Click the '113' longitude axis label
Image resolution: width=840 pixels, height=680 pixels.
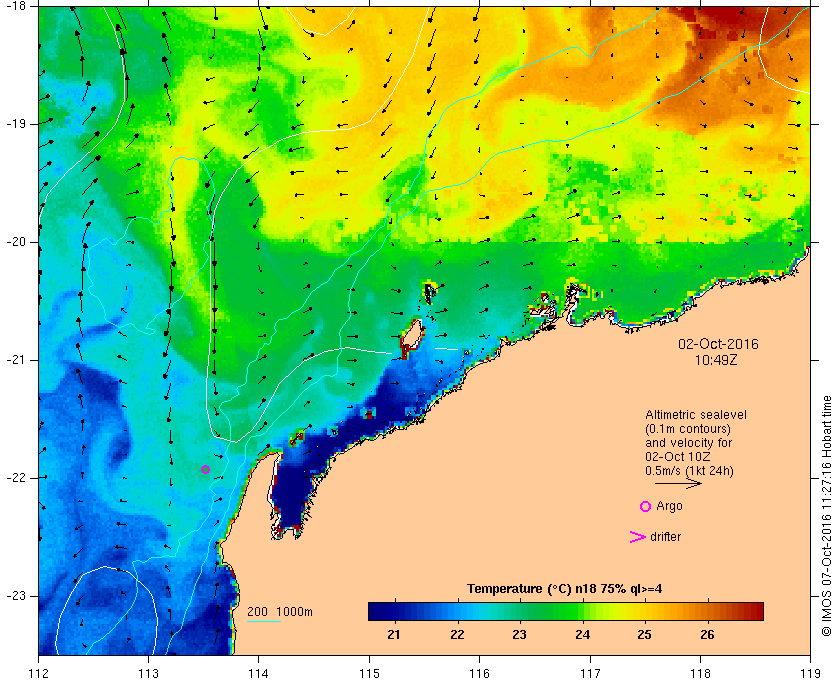click(x=148, y=673)
